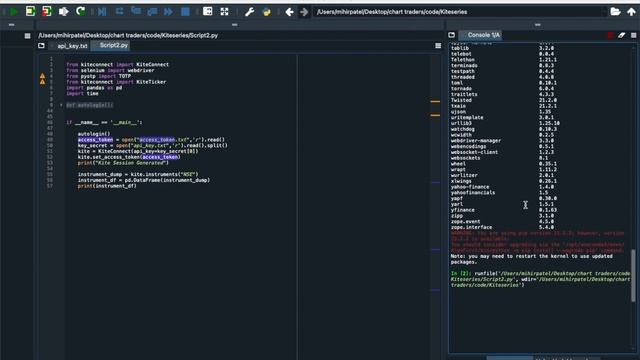Run the file with green play icon

tap(14, 11)
